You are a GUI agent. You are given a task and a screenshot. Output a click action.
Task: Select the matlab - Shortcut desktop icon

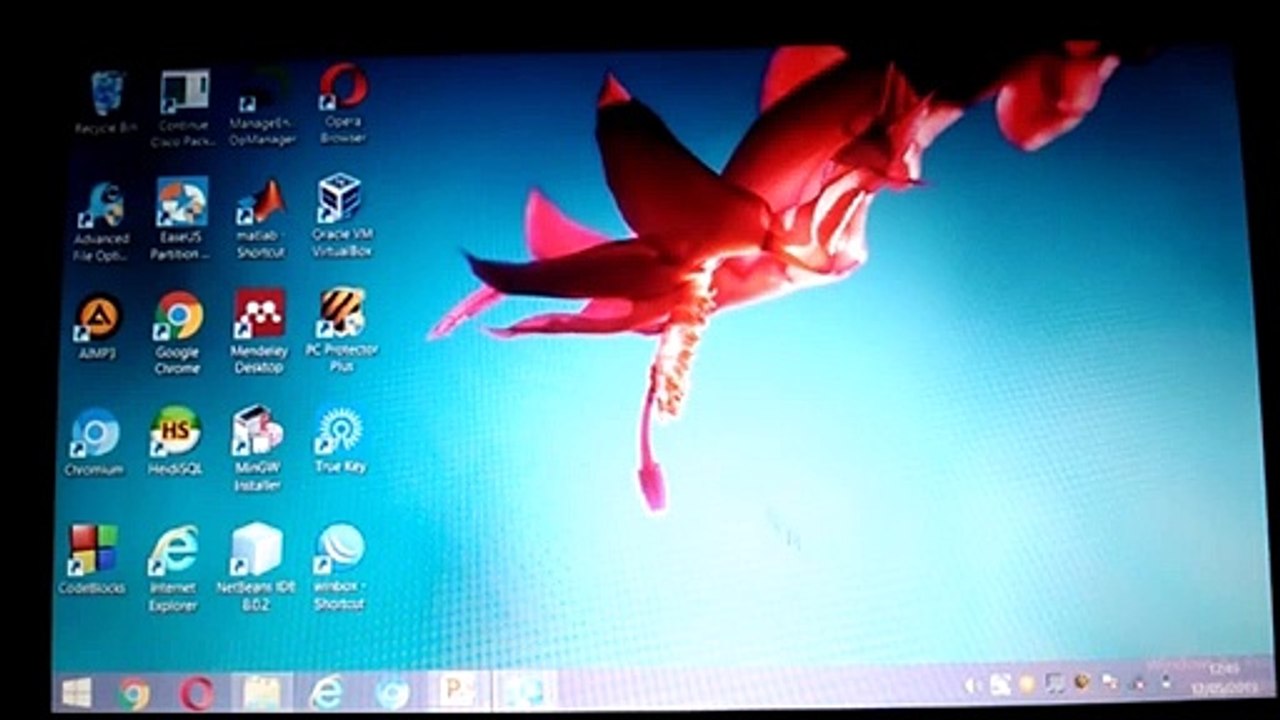click(261, 220)
